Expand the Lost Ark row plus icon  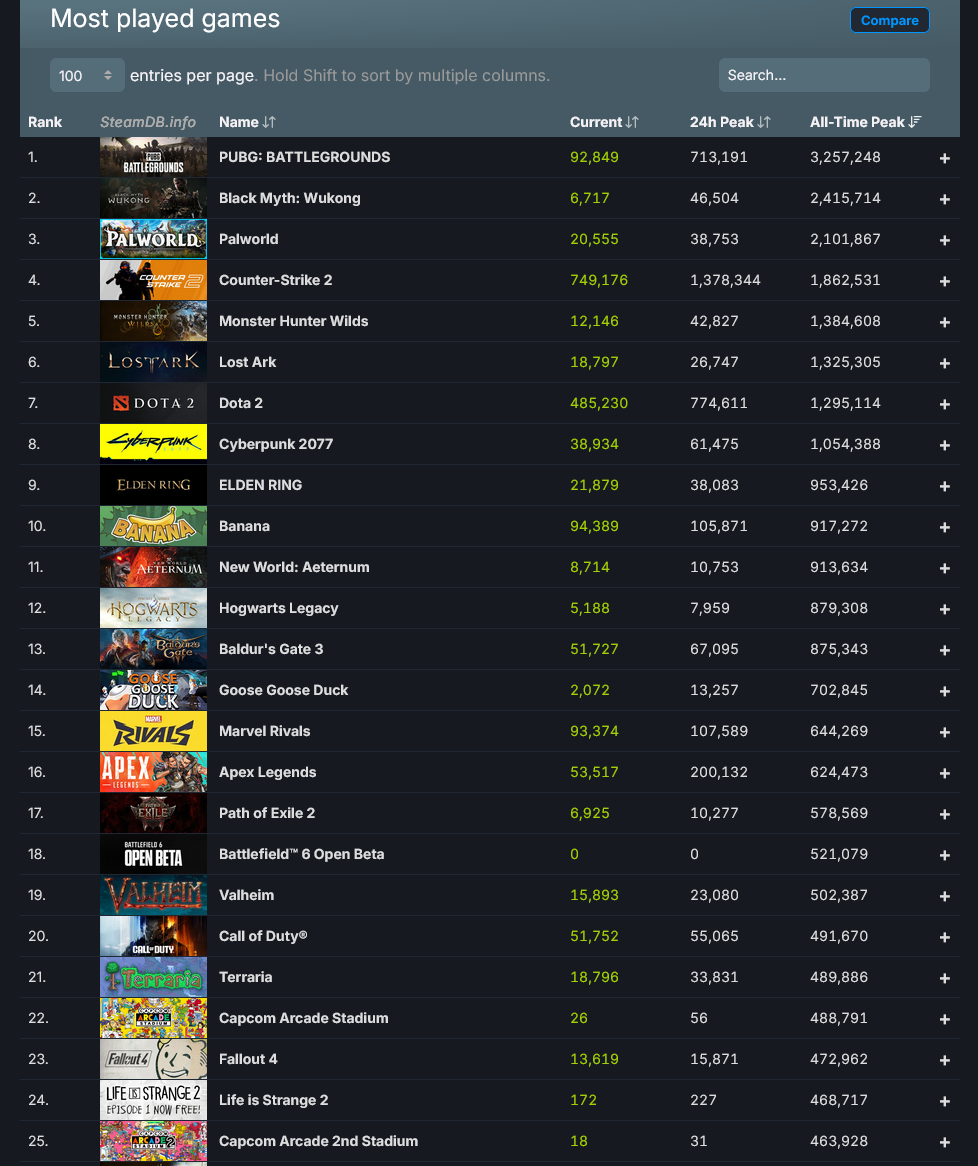[x=945, y=363]
